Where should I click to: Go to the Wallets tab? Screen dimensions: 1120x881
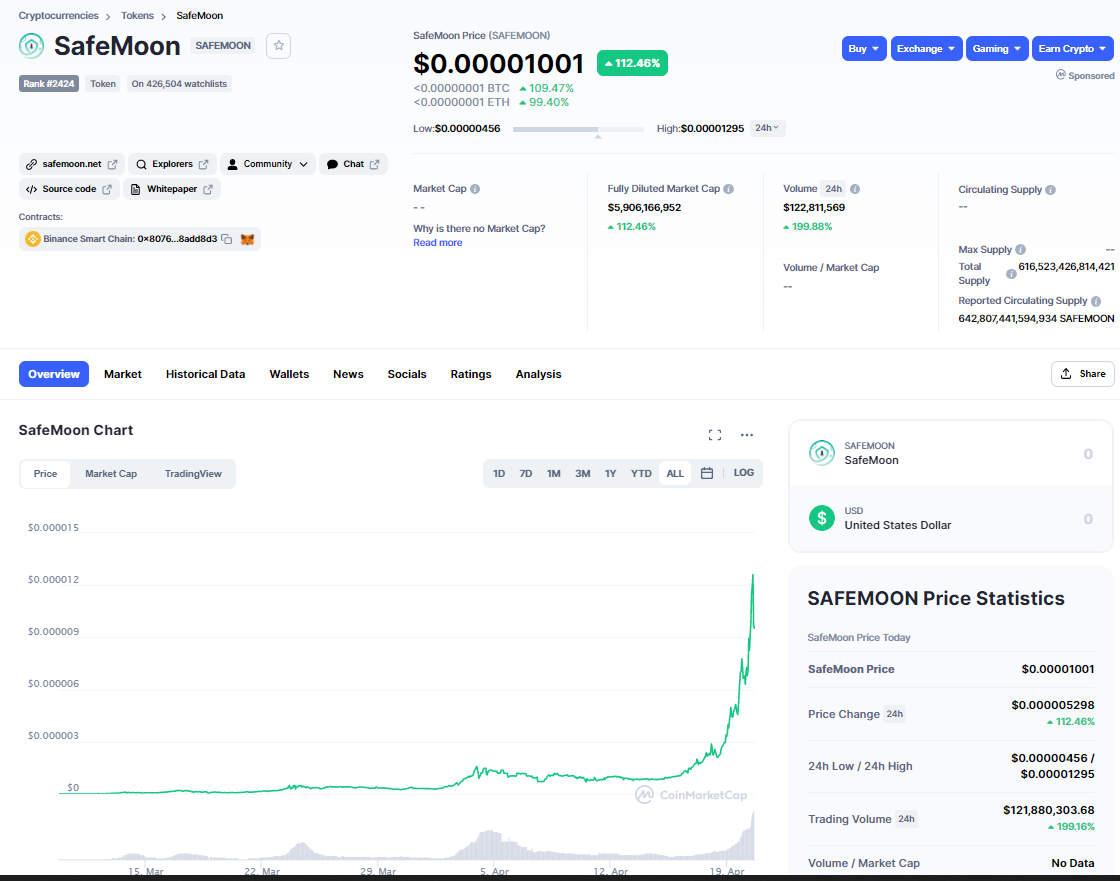click(x=289, y=374)
